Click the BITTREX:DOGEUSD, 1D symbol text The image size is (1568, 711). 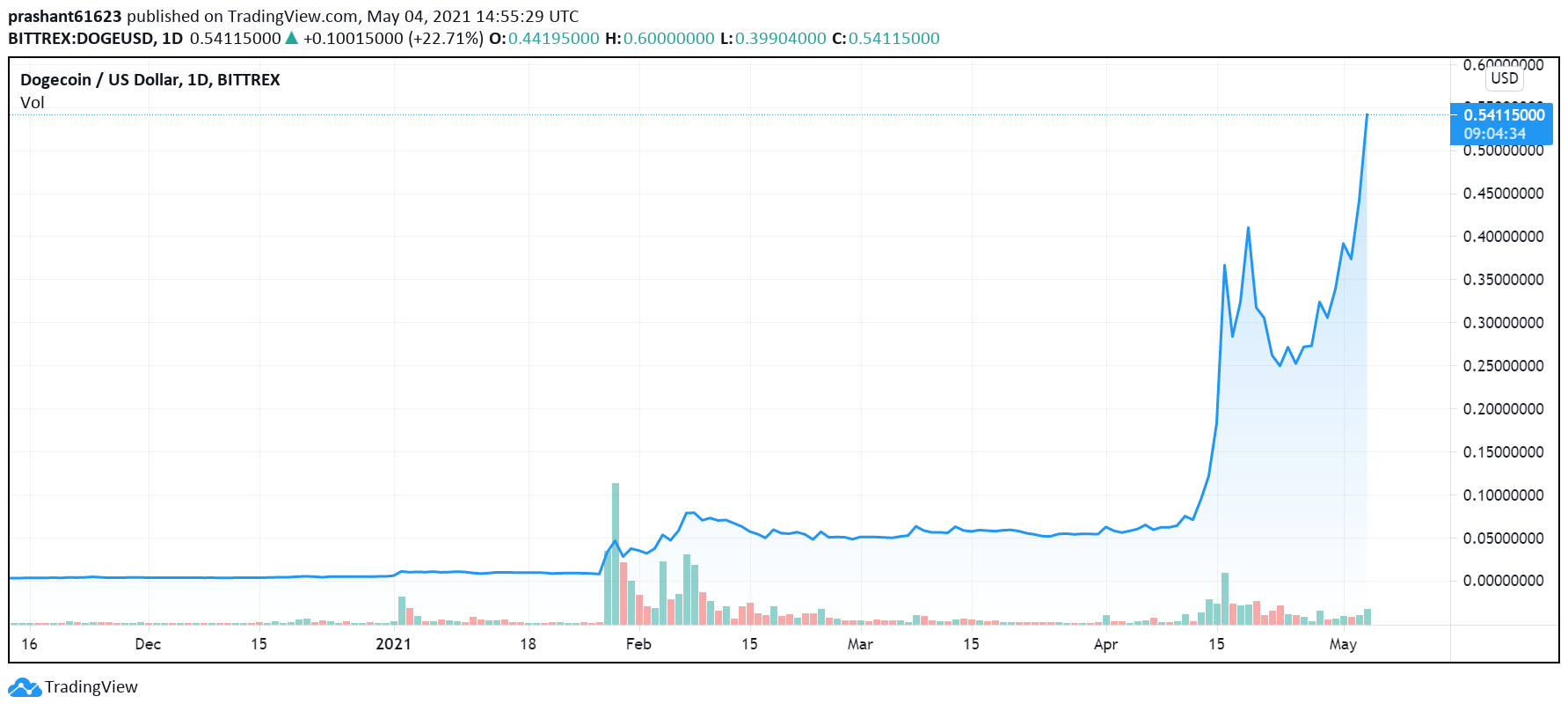tap(96, 39)
